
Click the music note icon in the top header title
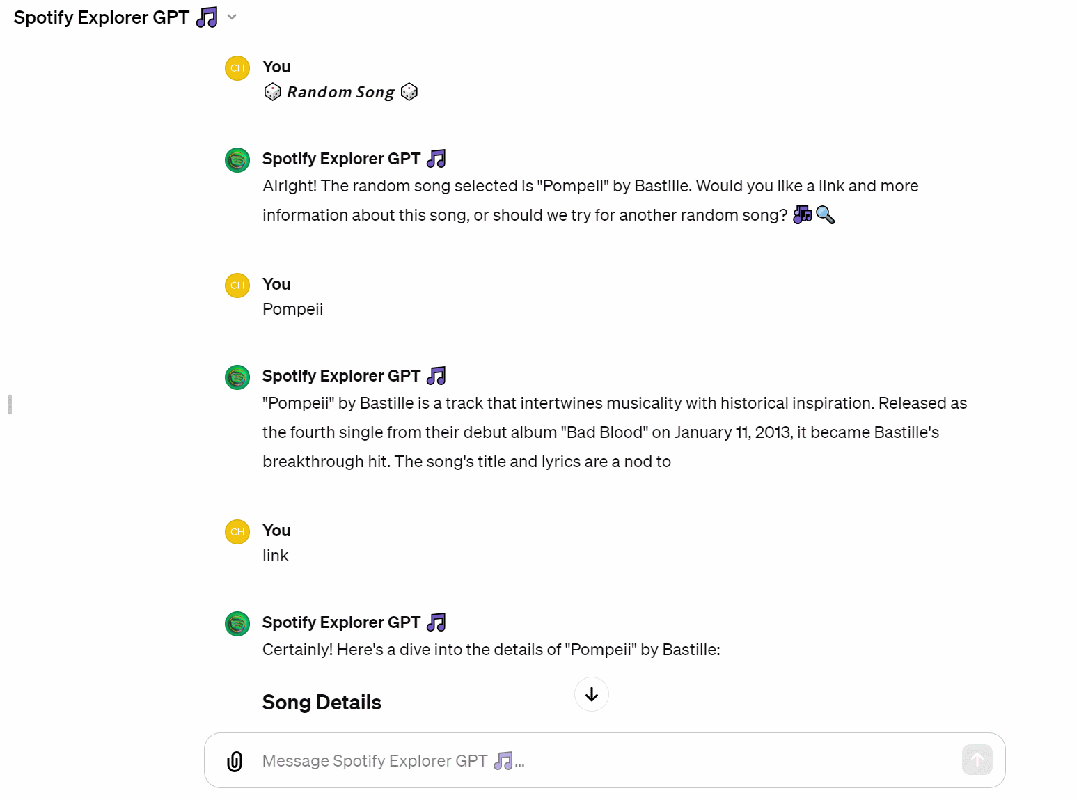click(x=207, y=17)
